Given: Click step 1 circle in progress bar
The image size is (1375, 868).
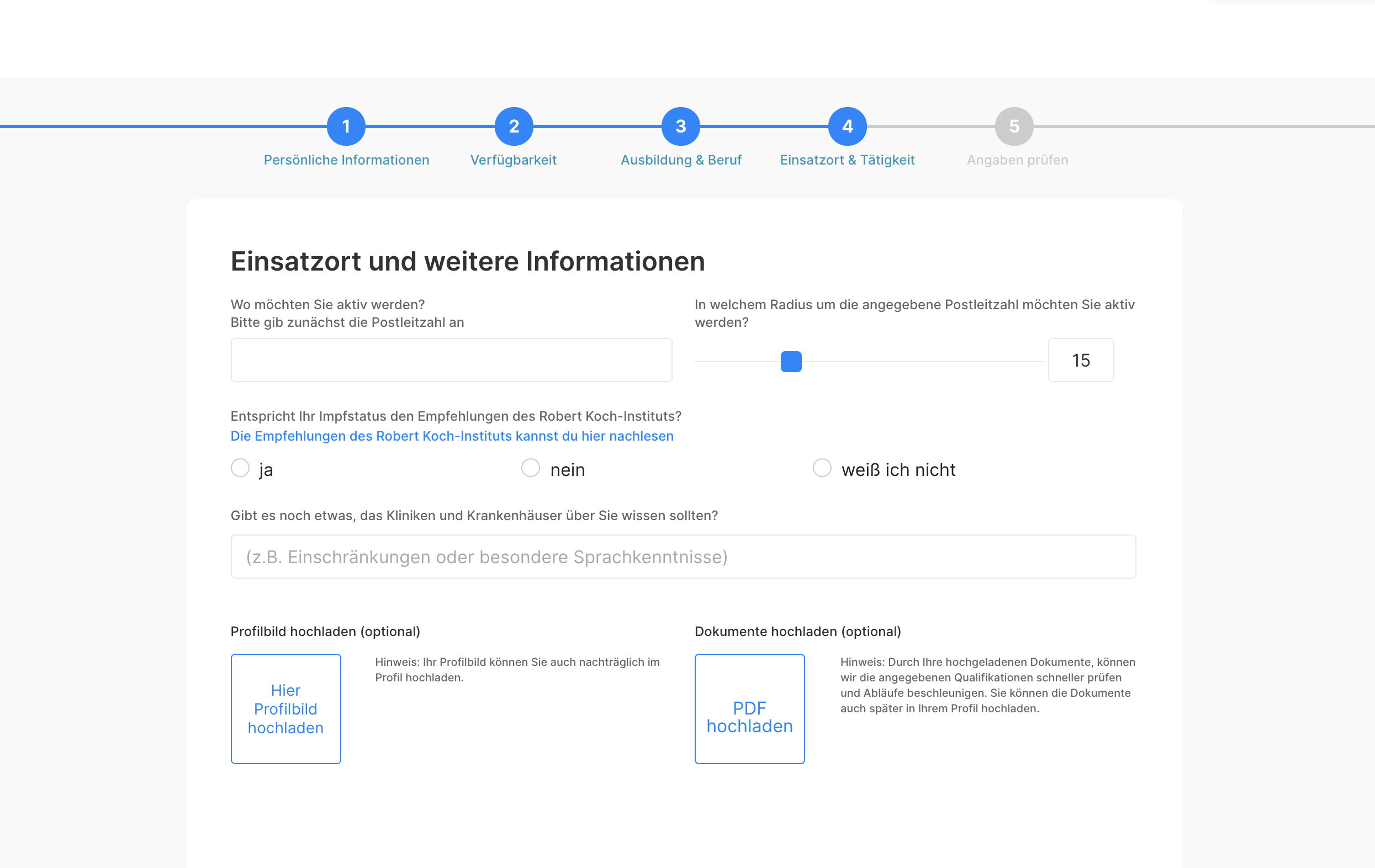Looking at the screenshot, I should tap(346, 126).
